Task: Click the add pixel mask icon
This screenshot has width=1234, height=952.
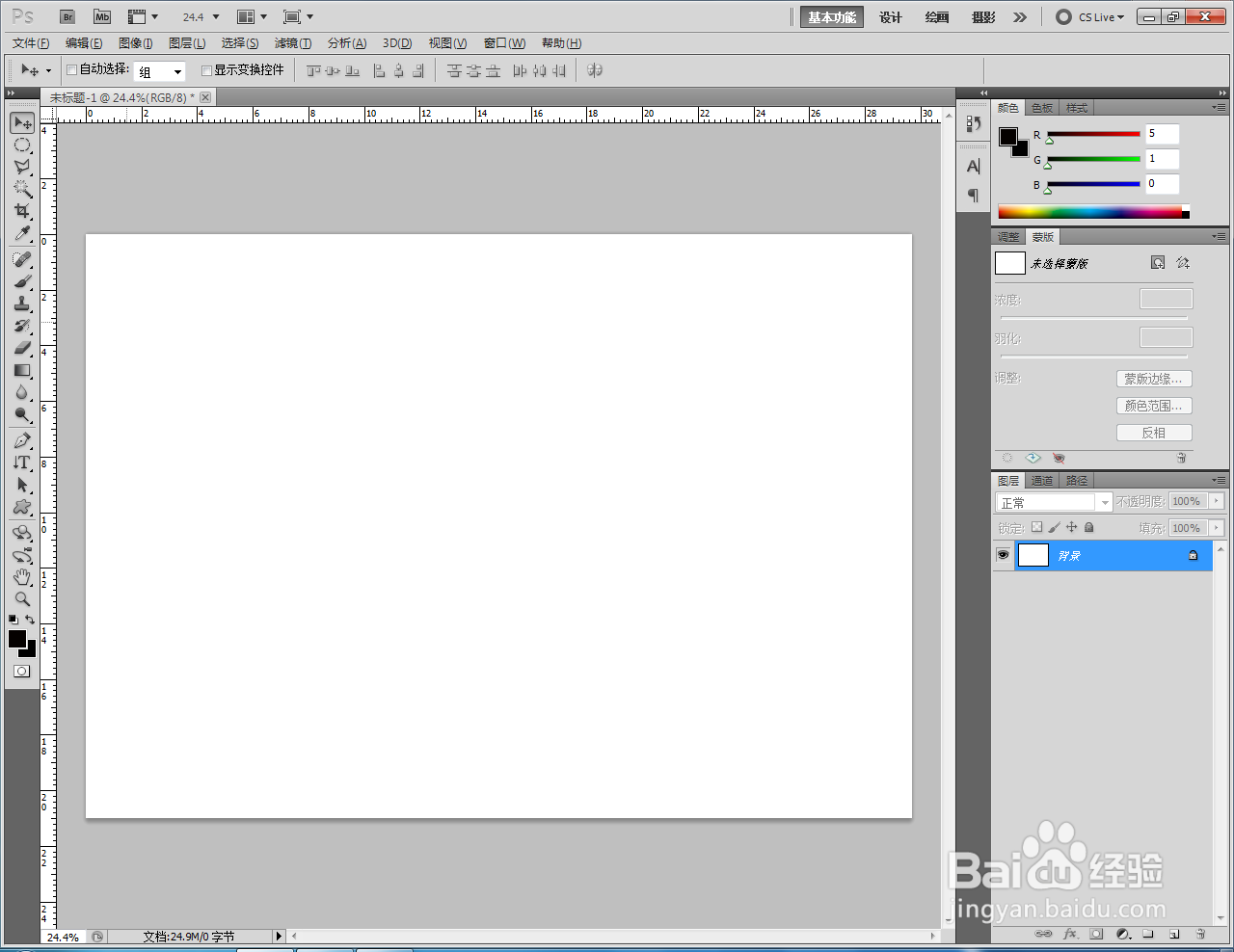Action: point(1158,263)
